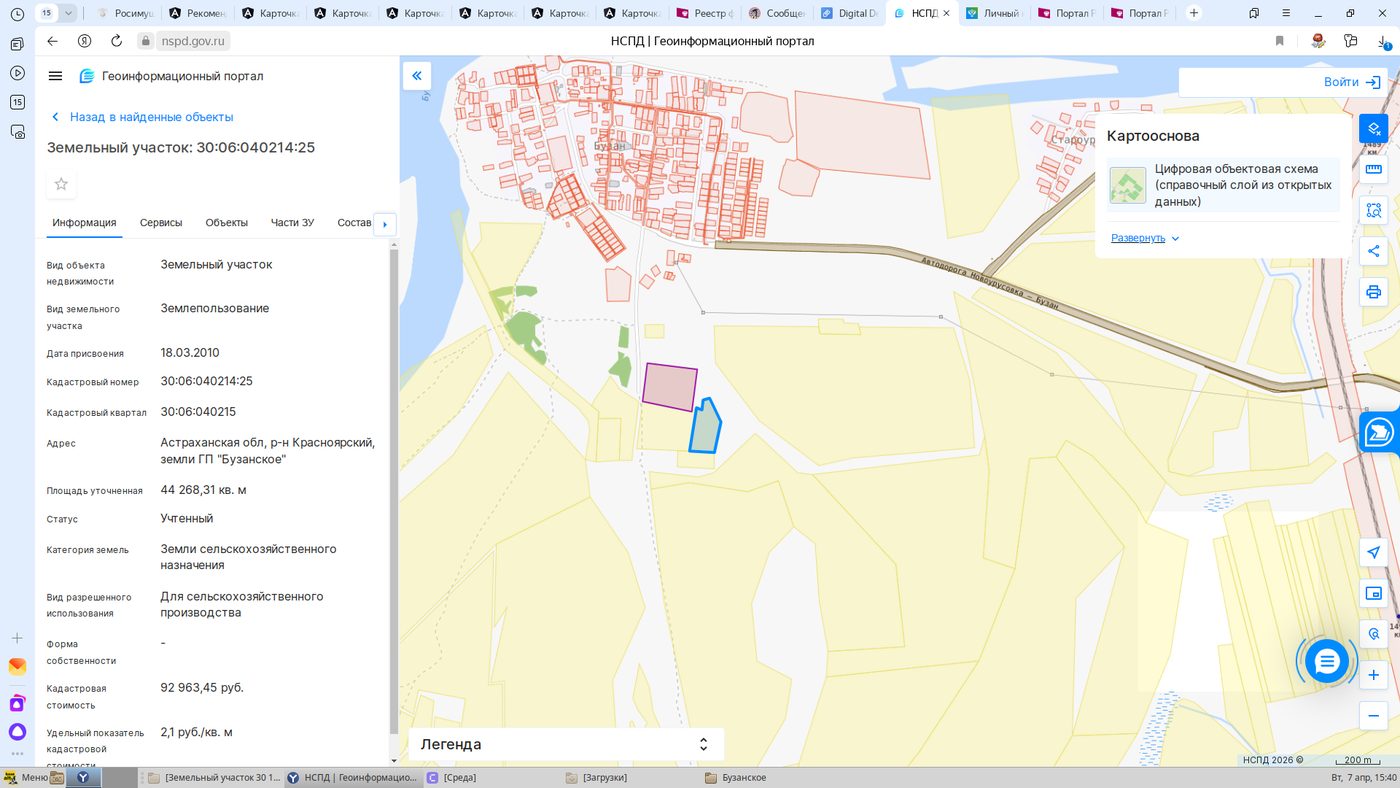Image resolution: width=1400 pixels, height=788 pixels.
Task: Open the Части ЗУ tab
Action: [292, 222]
